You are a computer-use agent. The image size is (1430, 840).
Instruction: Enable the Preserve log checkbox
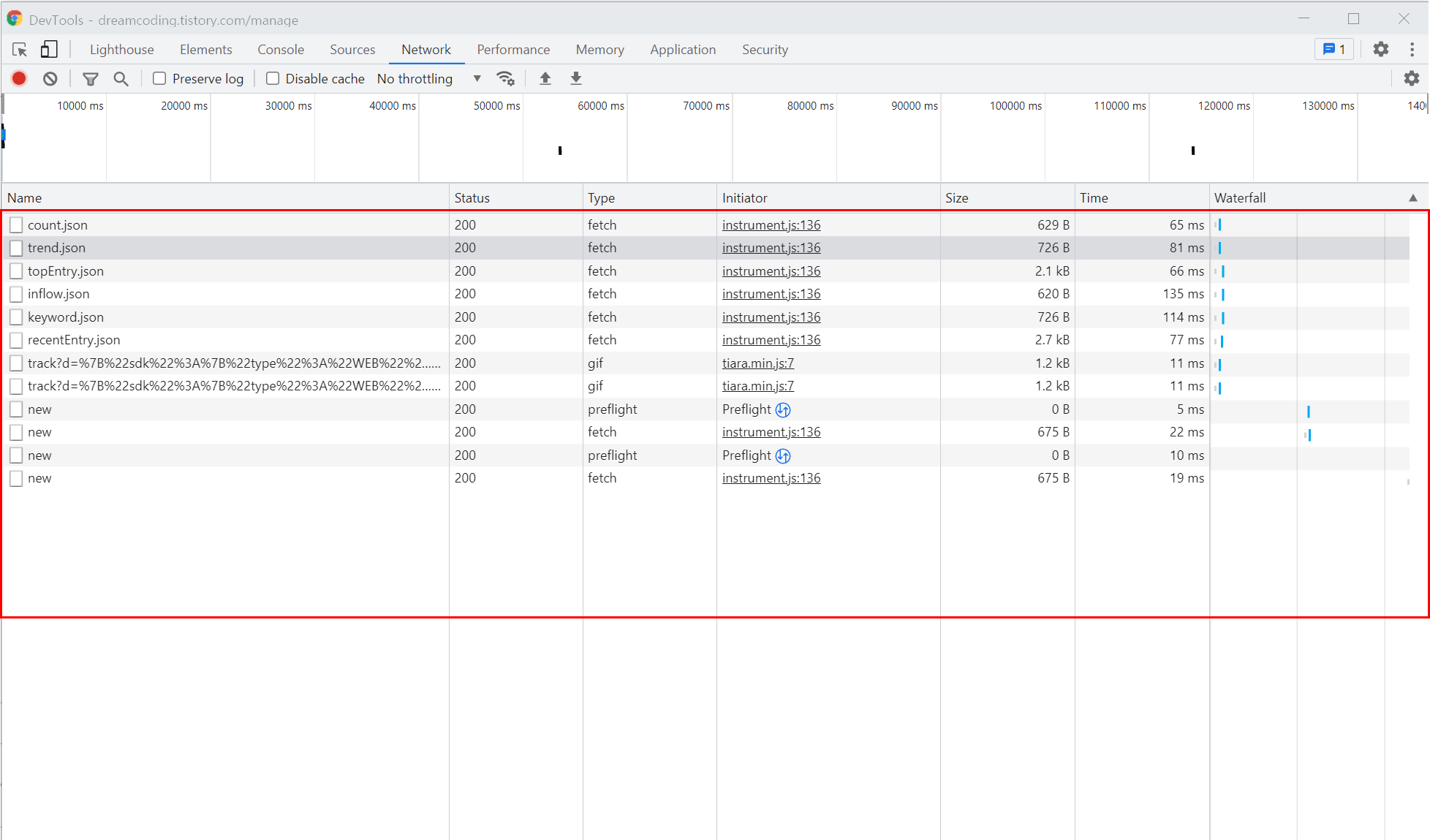pyautogui.click(x=159, y=78)
